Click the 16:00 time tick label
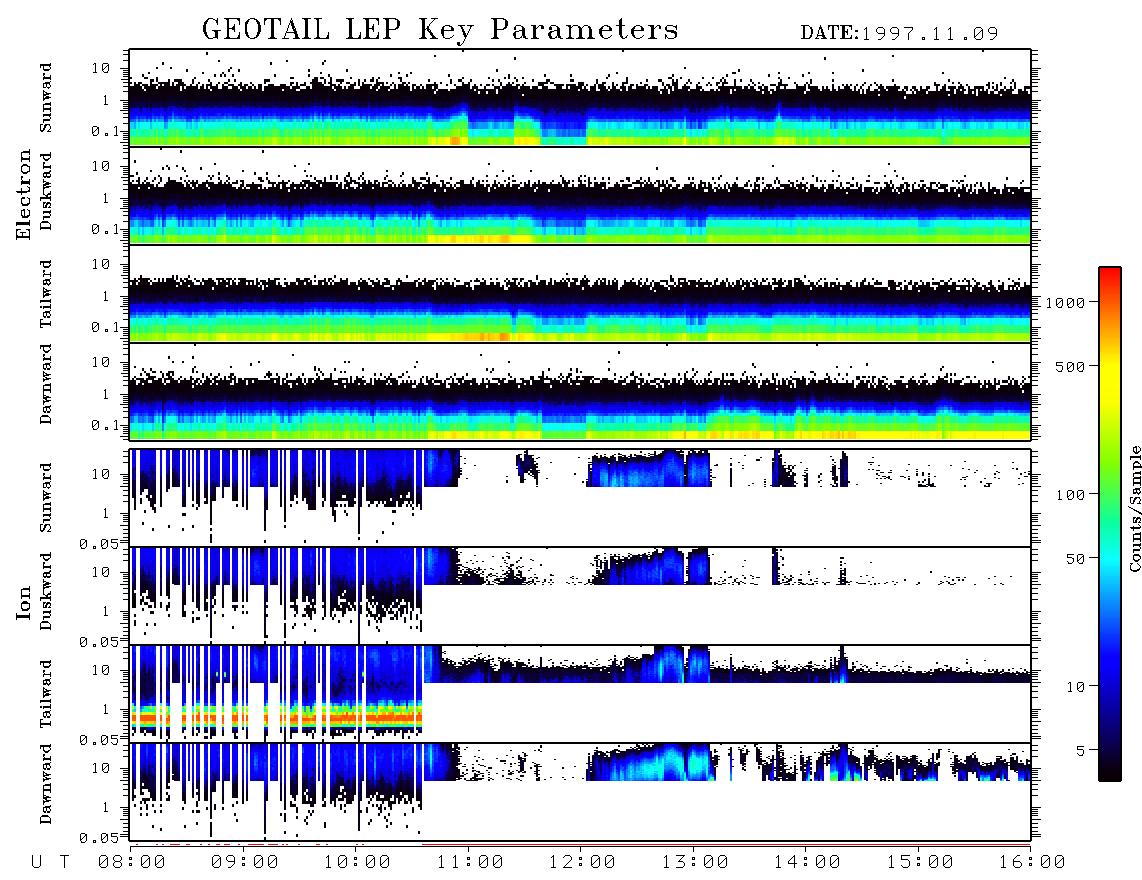This screenshot has width=1142, height=880. pos(1033,863)
